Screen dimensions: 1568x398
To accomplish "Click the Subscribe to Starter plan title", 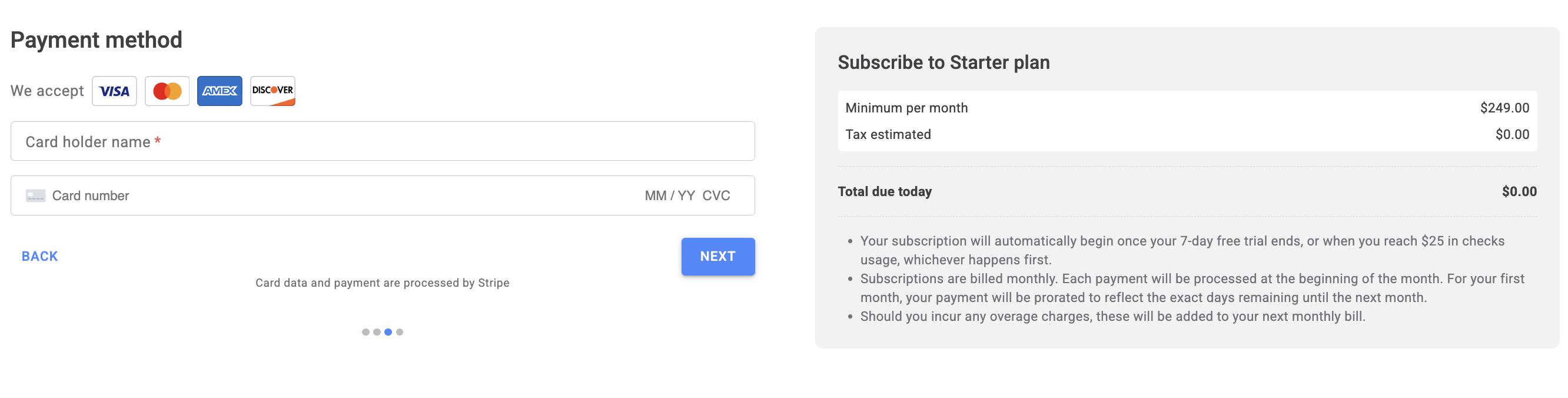I will click(944, 62).
